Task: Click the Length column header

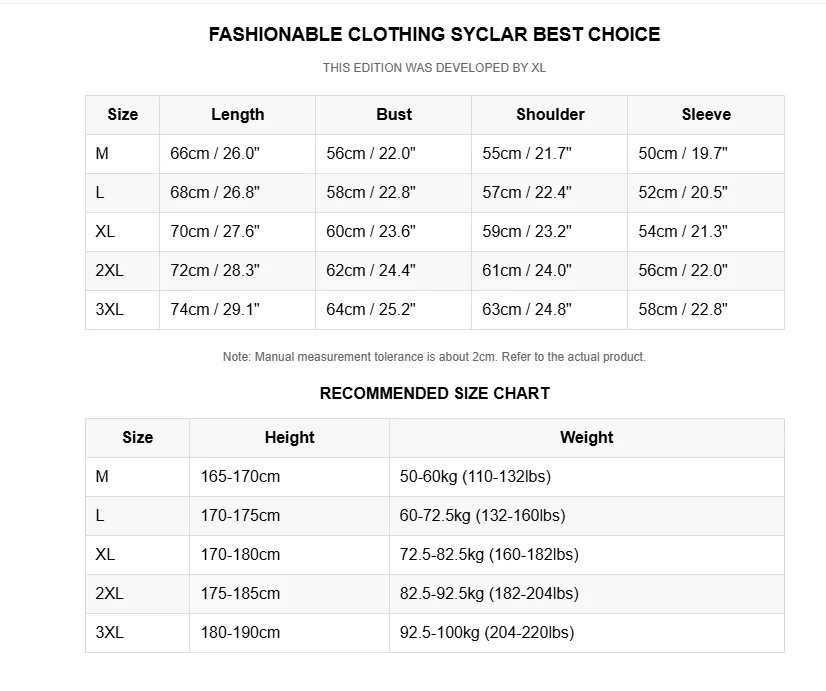Action: (x=237, y=115)
